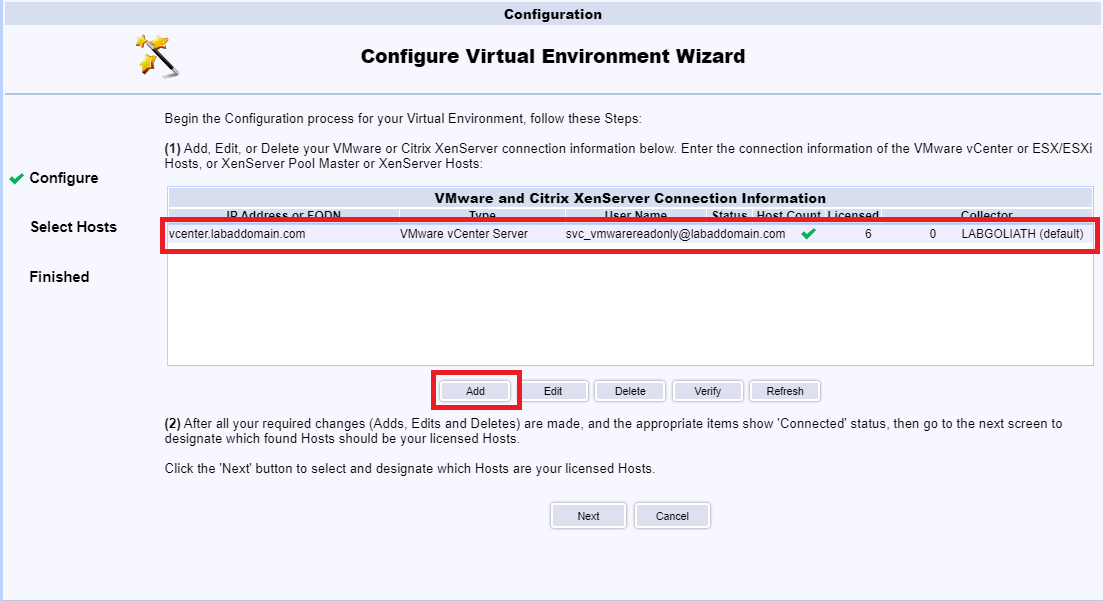Click the host count value 6
Screen dimensions: 1103x601
point(868,234)
